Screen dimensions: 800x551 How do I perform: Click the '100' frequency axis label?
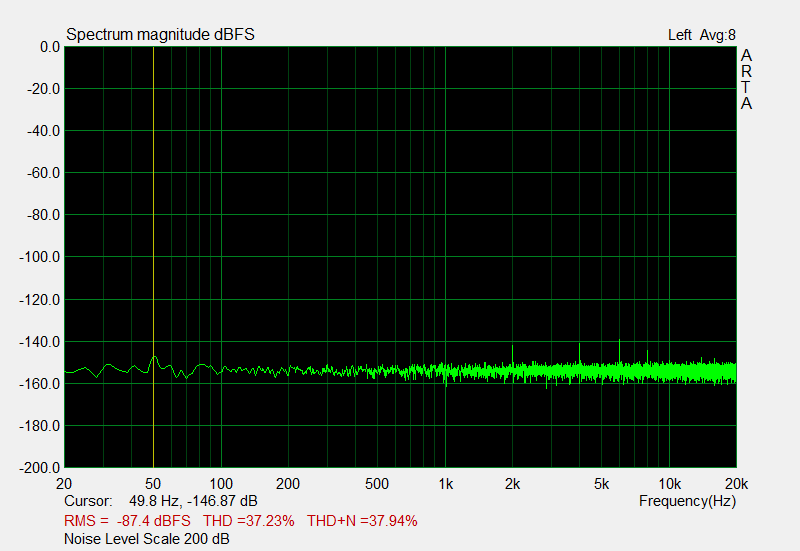coord(221,484)
